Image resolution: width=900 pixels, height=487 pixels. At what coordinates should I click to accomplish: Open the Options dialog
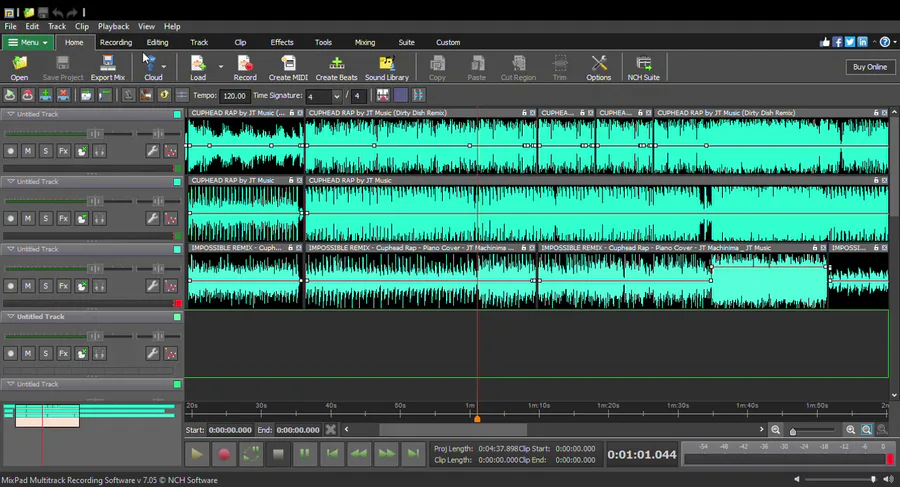pos(599,67)
